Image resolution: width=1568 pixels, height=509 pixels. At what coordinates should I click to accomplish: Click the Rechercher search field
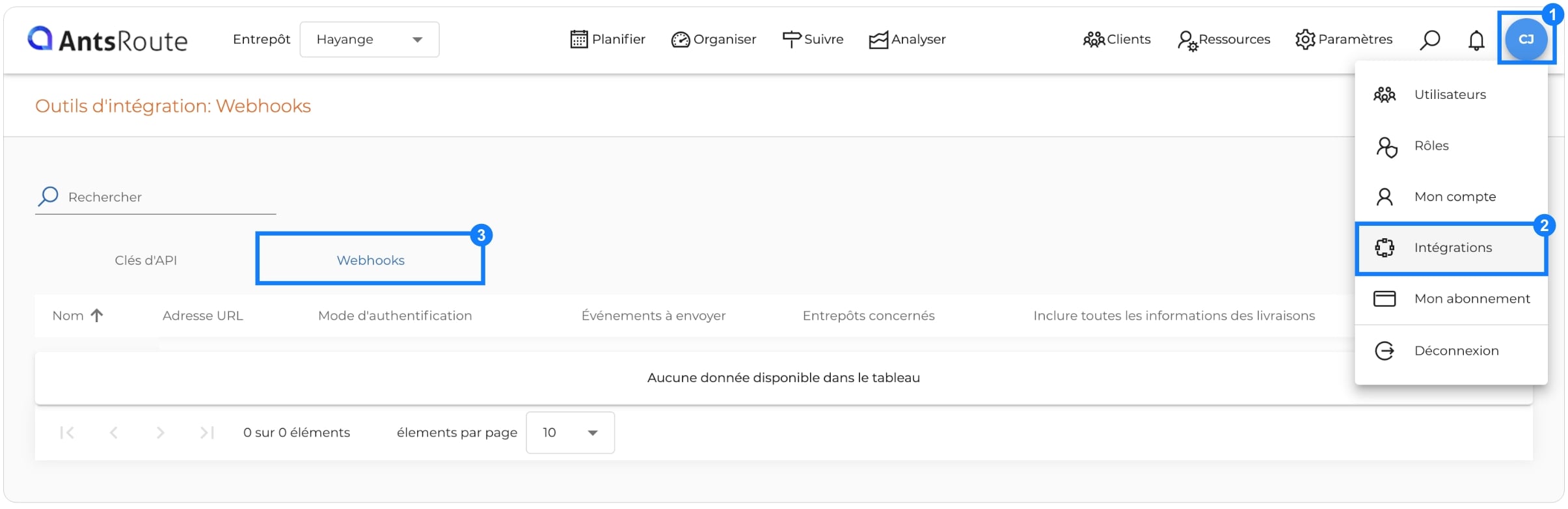(155, 197)
